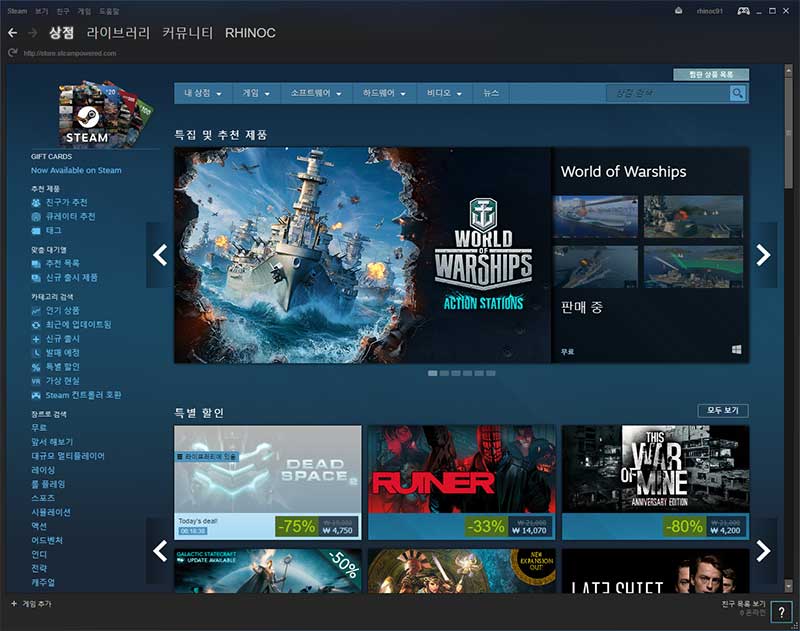Reload the store page

(13, 53)
